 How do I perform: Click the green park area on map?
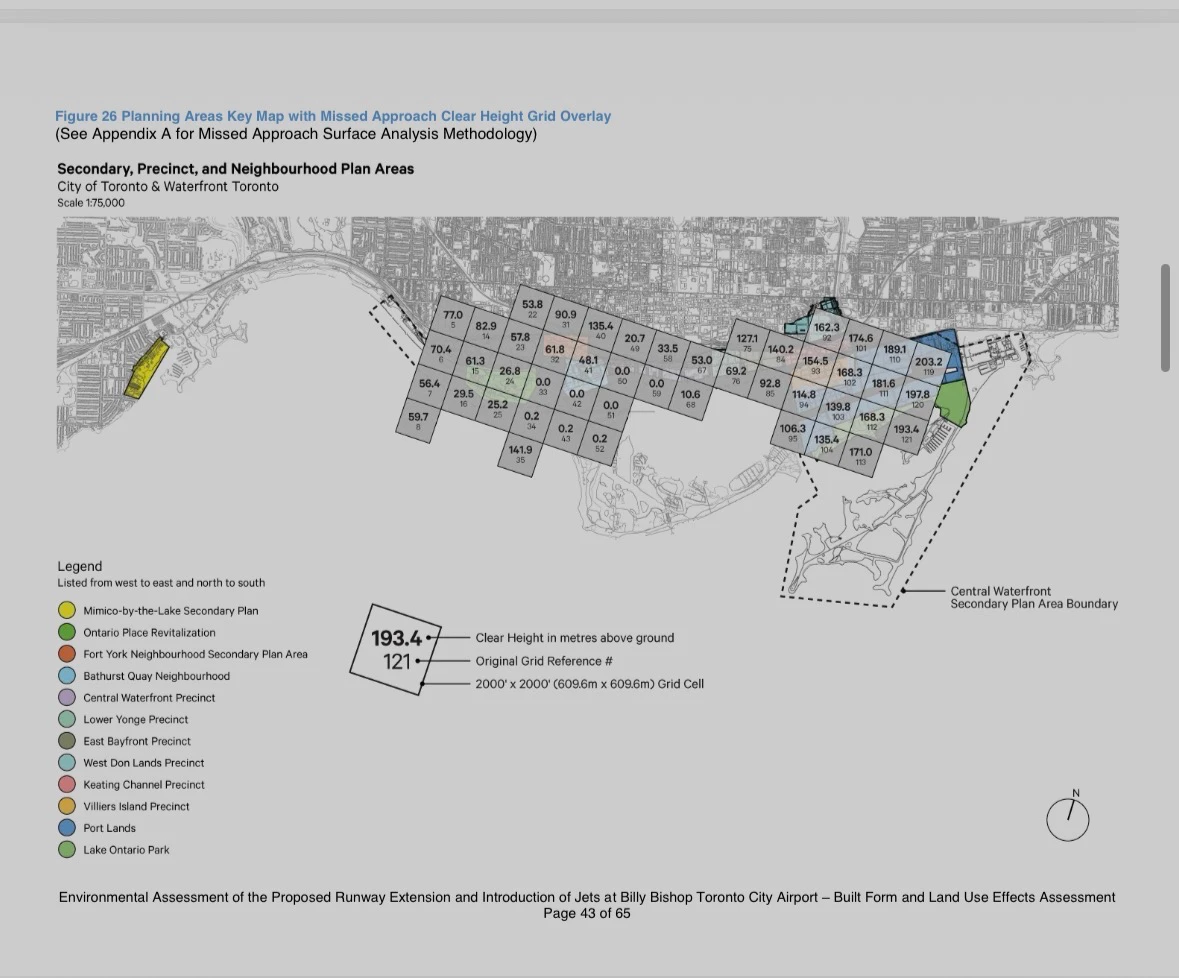tap(951, 402)
